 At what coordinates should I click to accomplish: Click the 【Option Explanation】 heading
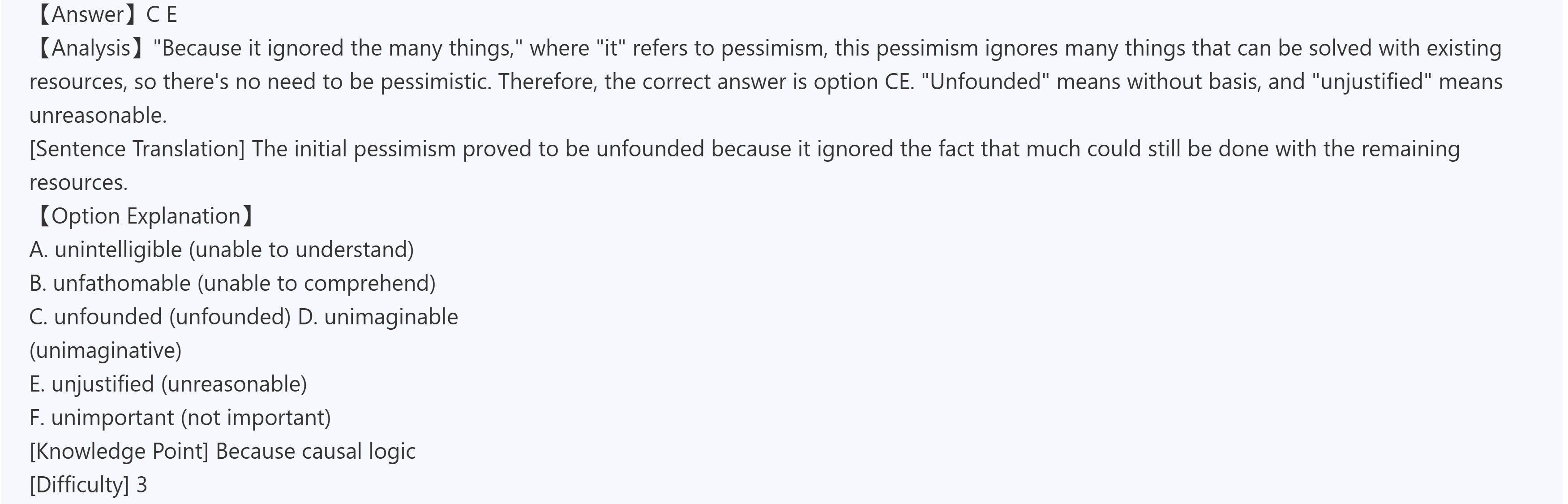(146, 216)
